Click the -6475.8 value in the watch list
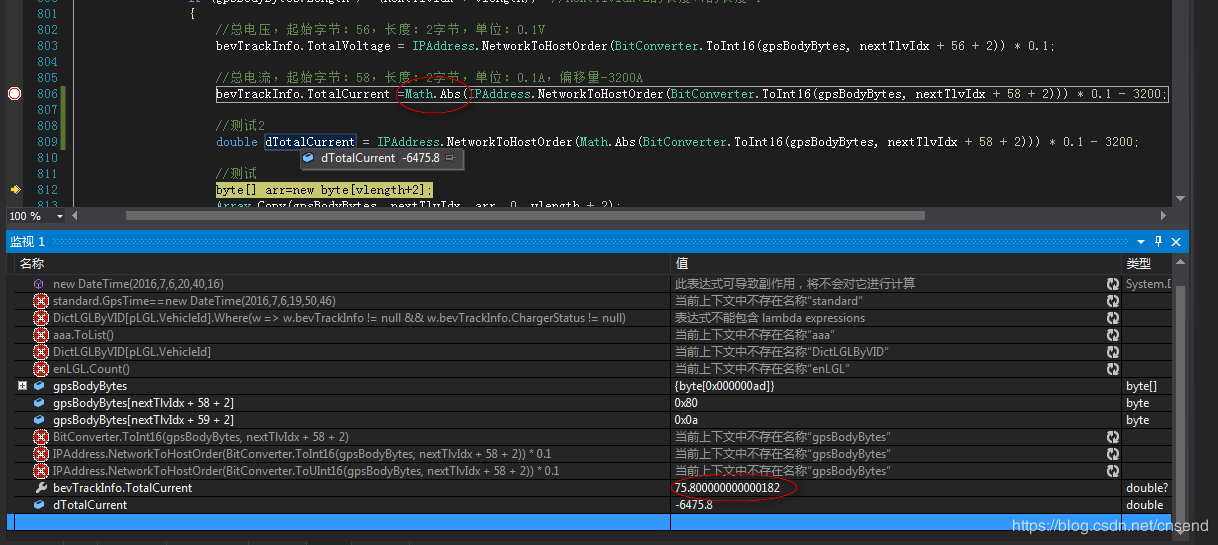Image resolution: width=1218 pixels, height=545 pixels. click(693, 505)
